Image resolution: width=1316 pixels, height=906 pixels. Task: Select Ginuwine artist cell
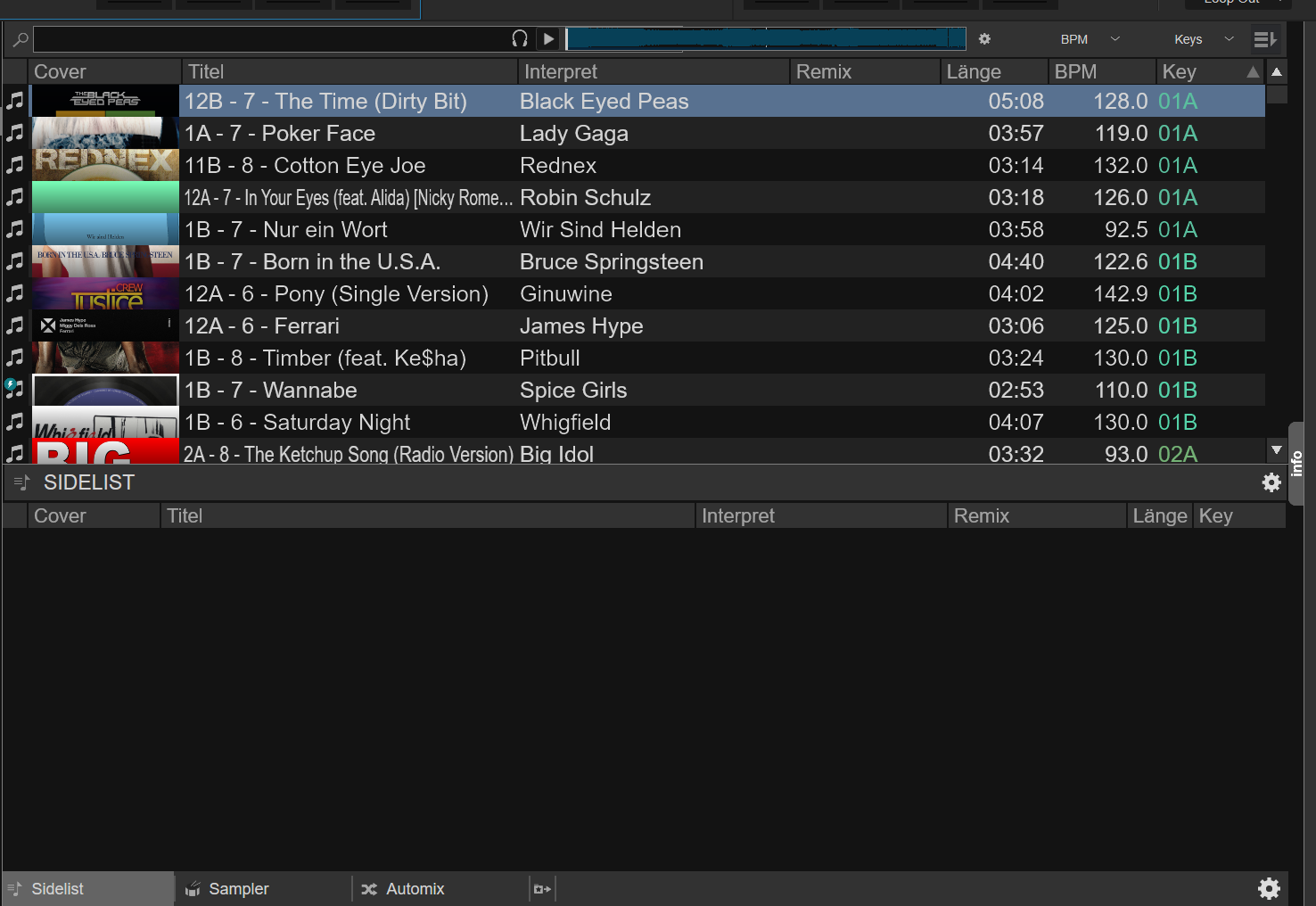566,293
